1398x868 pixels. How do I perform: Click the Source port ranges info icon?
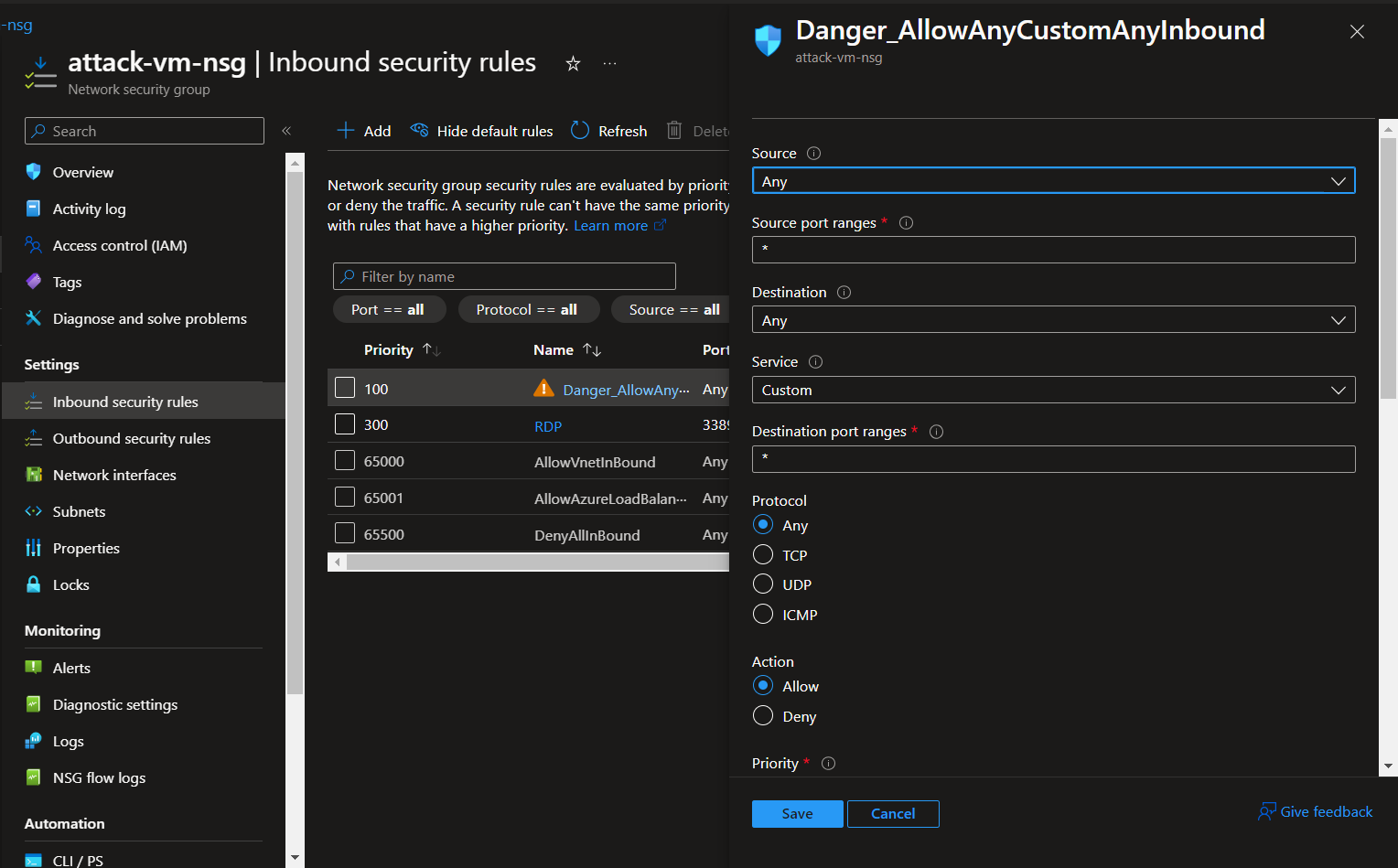click(x=906, y=223)
